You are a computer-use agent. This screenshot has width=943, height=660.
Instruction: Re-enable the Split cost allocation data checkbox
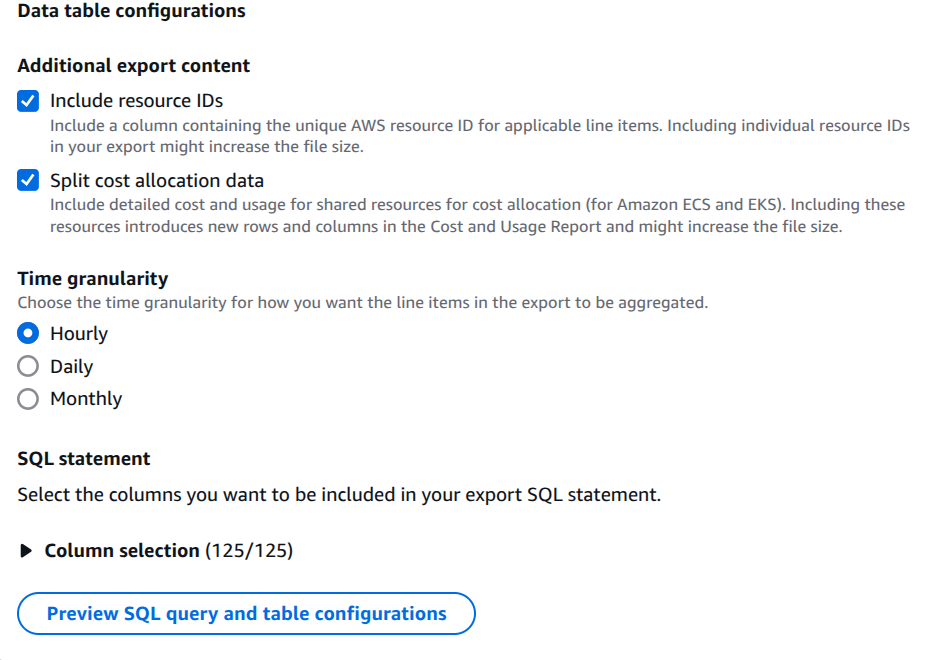pos(27,180)
